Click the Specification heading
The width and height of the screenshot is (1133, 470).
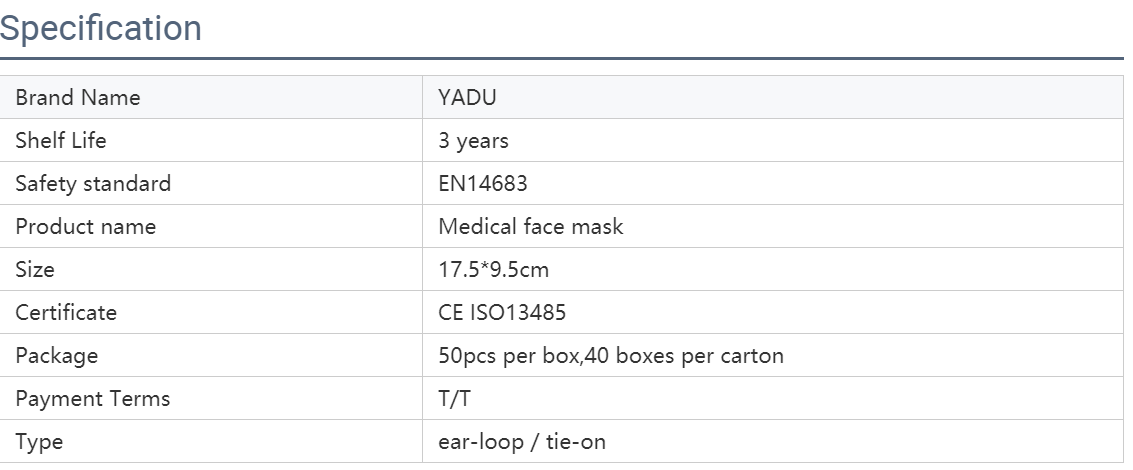100,28
